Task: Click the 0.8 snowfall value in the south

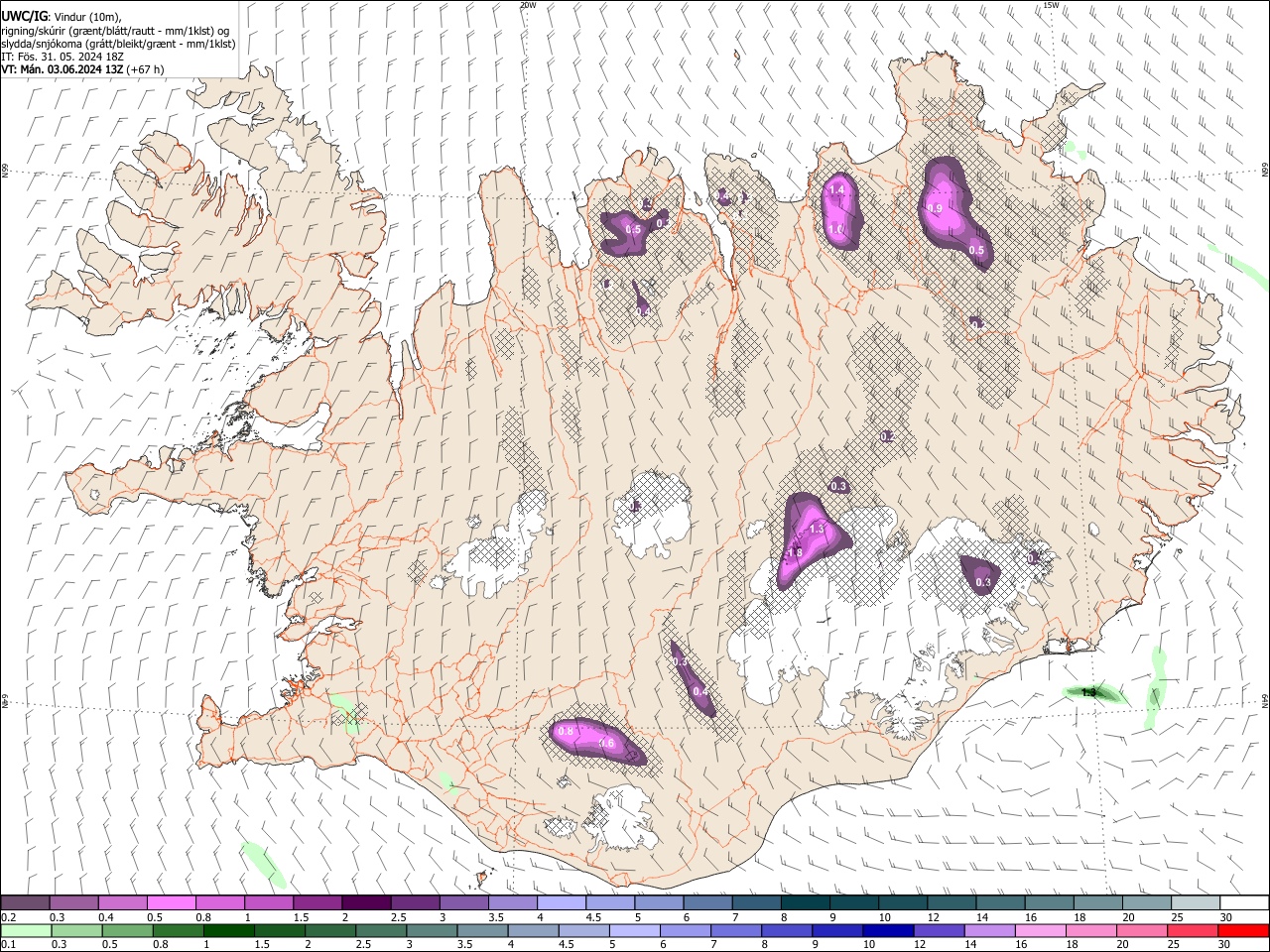Action: 566,731
